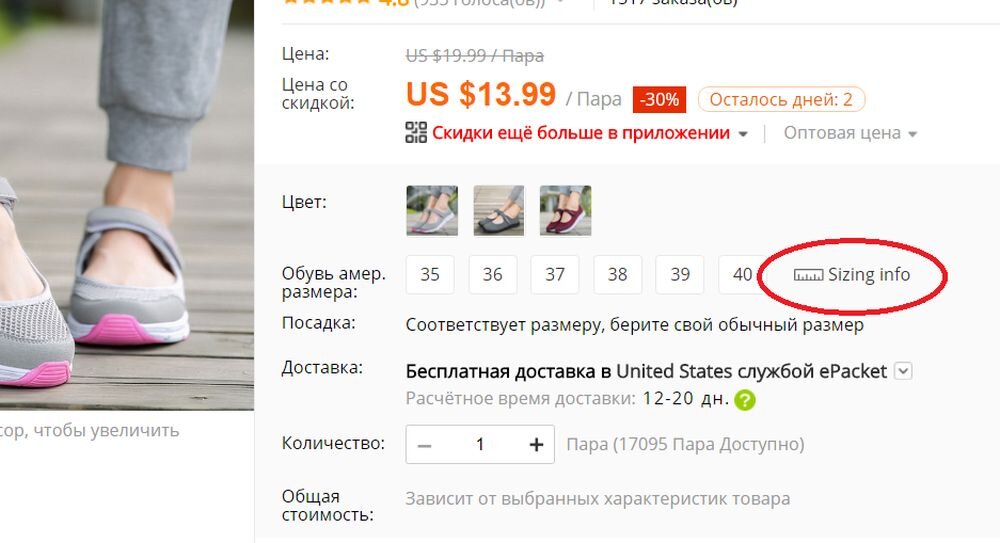
Task: Click the quantity input field
Action: (x=480, y=445)
